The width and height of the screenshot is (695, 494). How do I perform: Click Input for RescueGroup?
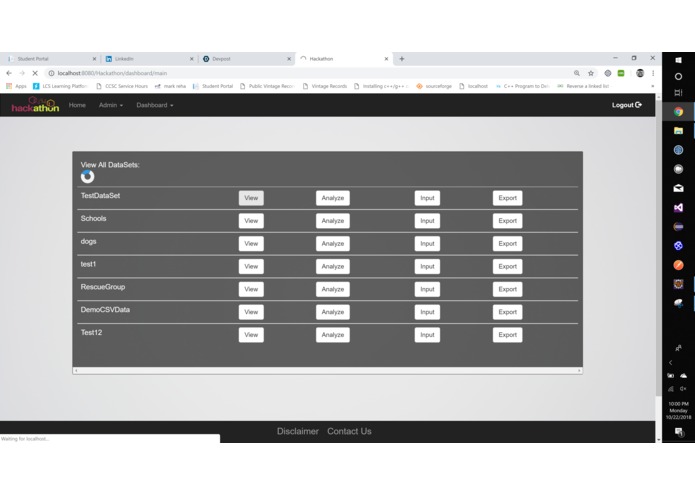427,289
